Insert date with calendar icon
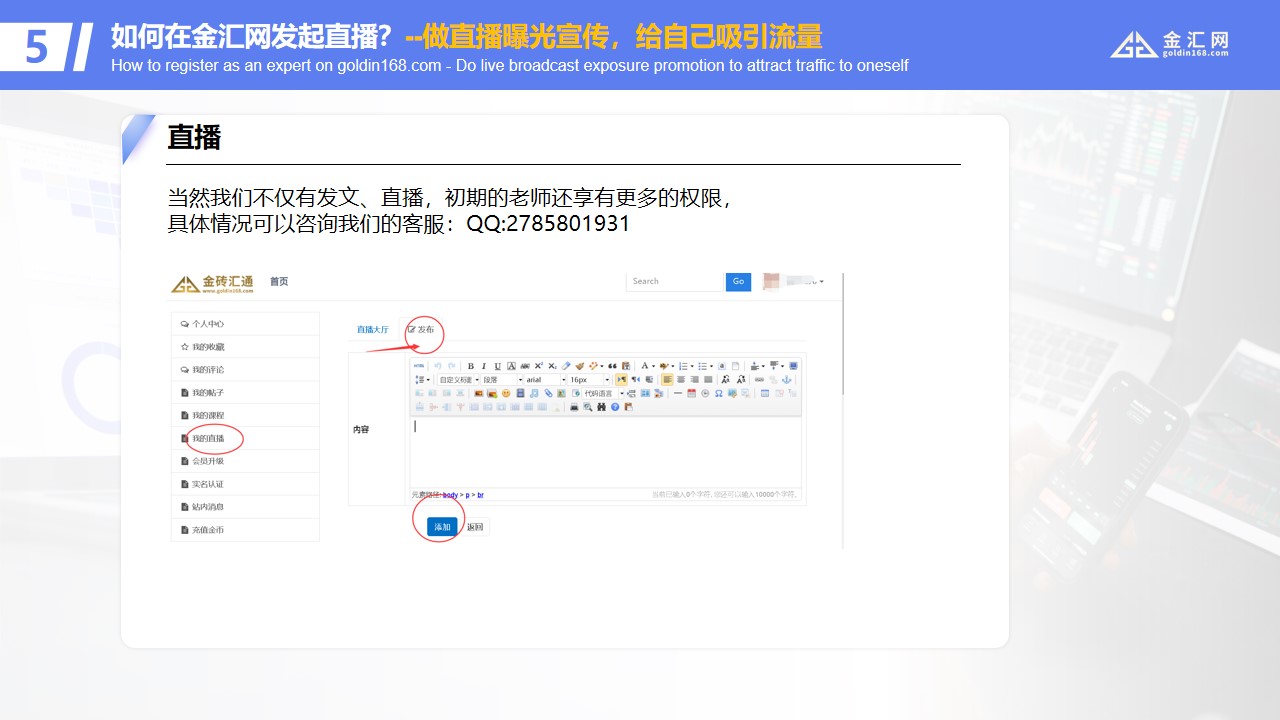This screenshot has height=720, width=1280. 691,393
